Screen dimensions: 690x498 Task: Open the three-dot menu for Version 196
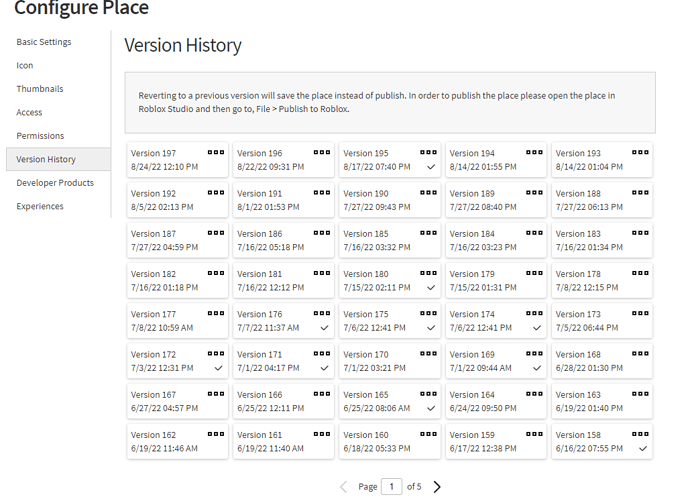(322, 152)
